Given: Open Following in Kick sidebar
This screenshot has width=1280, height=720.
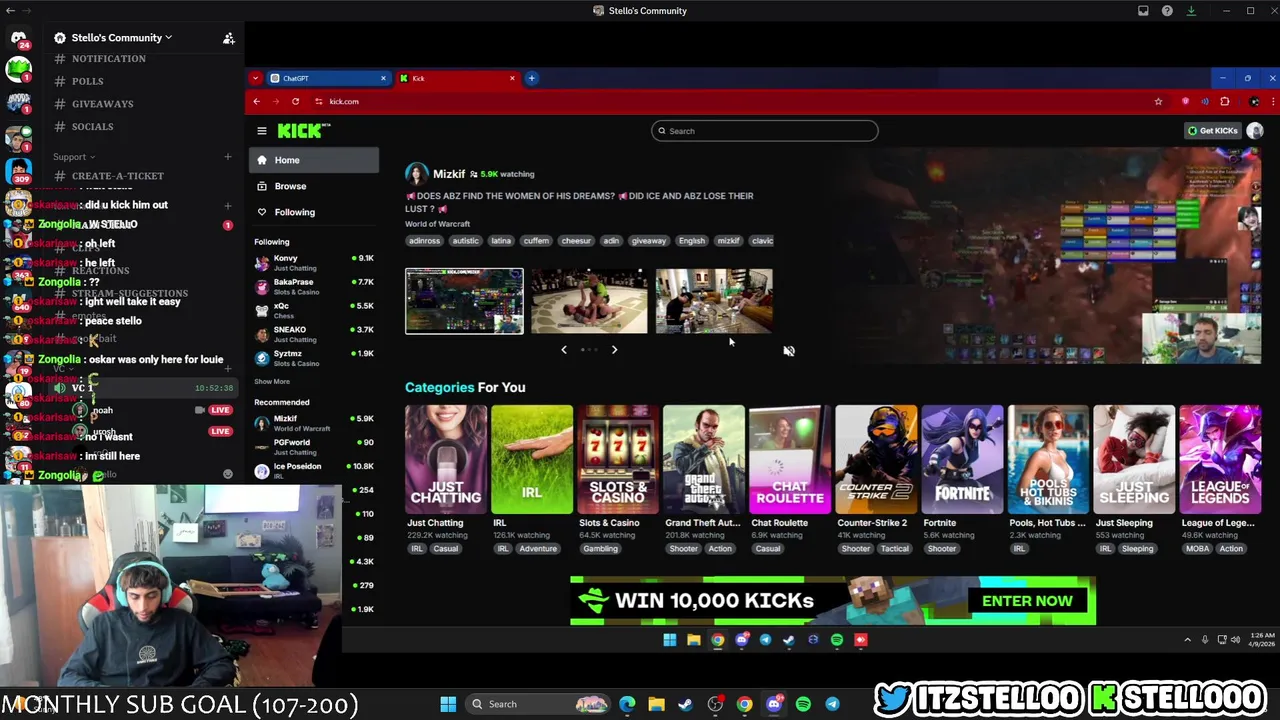Looking at the screenshot, I should click(314, 212).
